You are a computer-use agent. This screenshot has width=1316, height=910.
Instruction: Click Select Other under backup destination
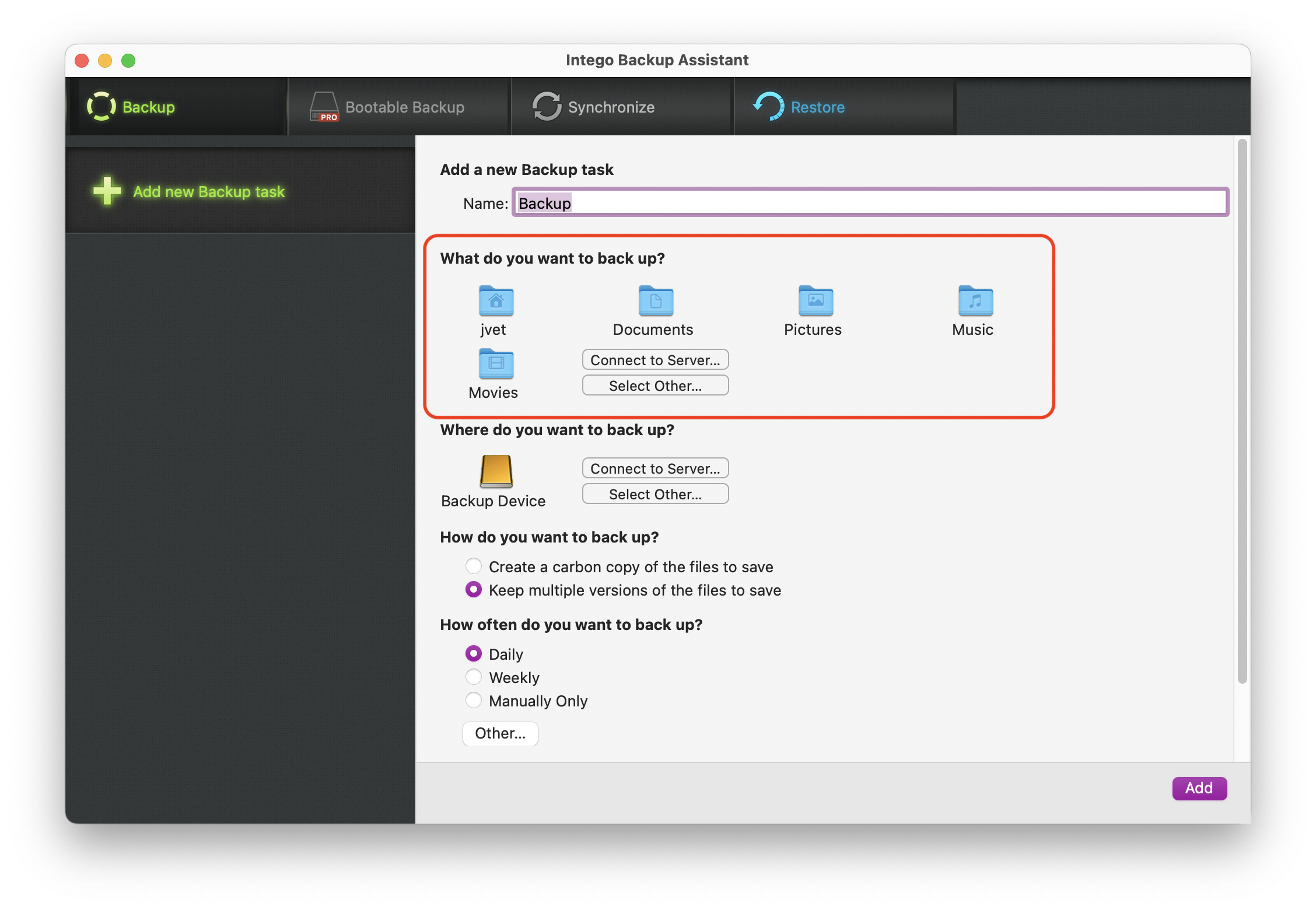(656, 494)
